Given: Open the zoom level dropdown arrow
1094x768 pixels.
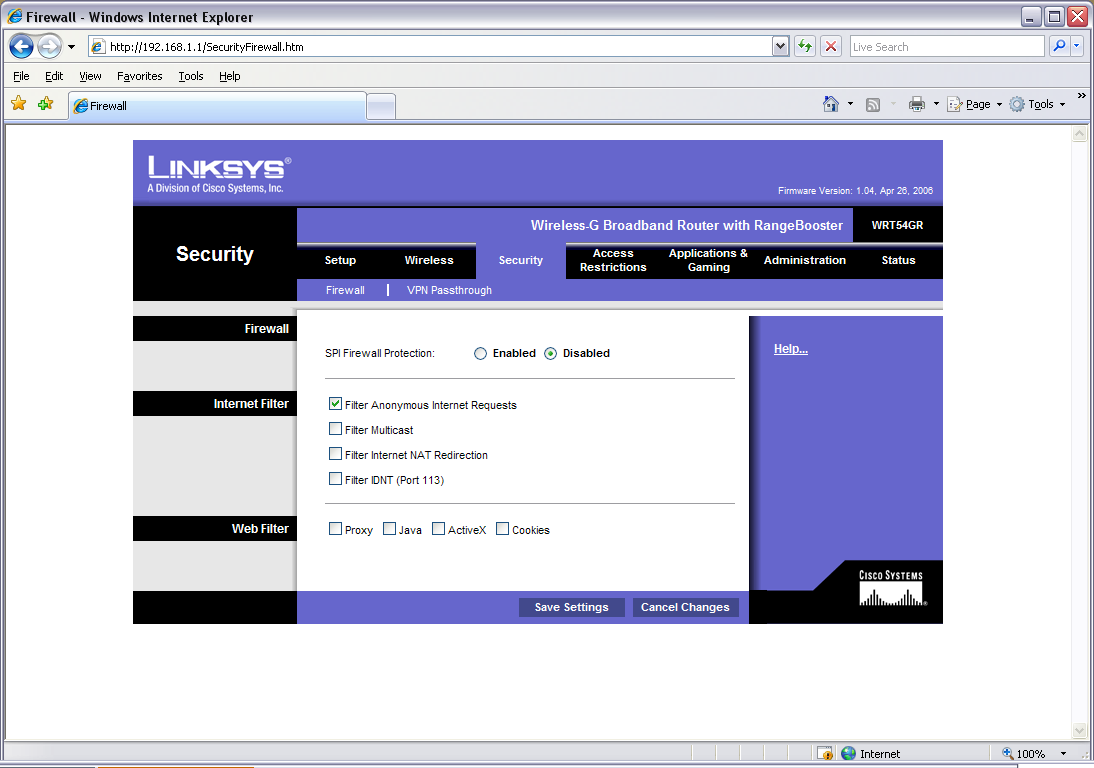Looking at the screenshot, I should [x=1063, y=754].
